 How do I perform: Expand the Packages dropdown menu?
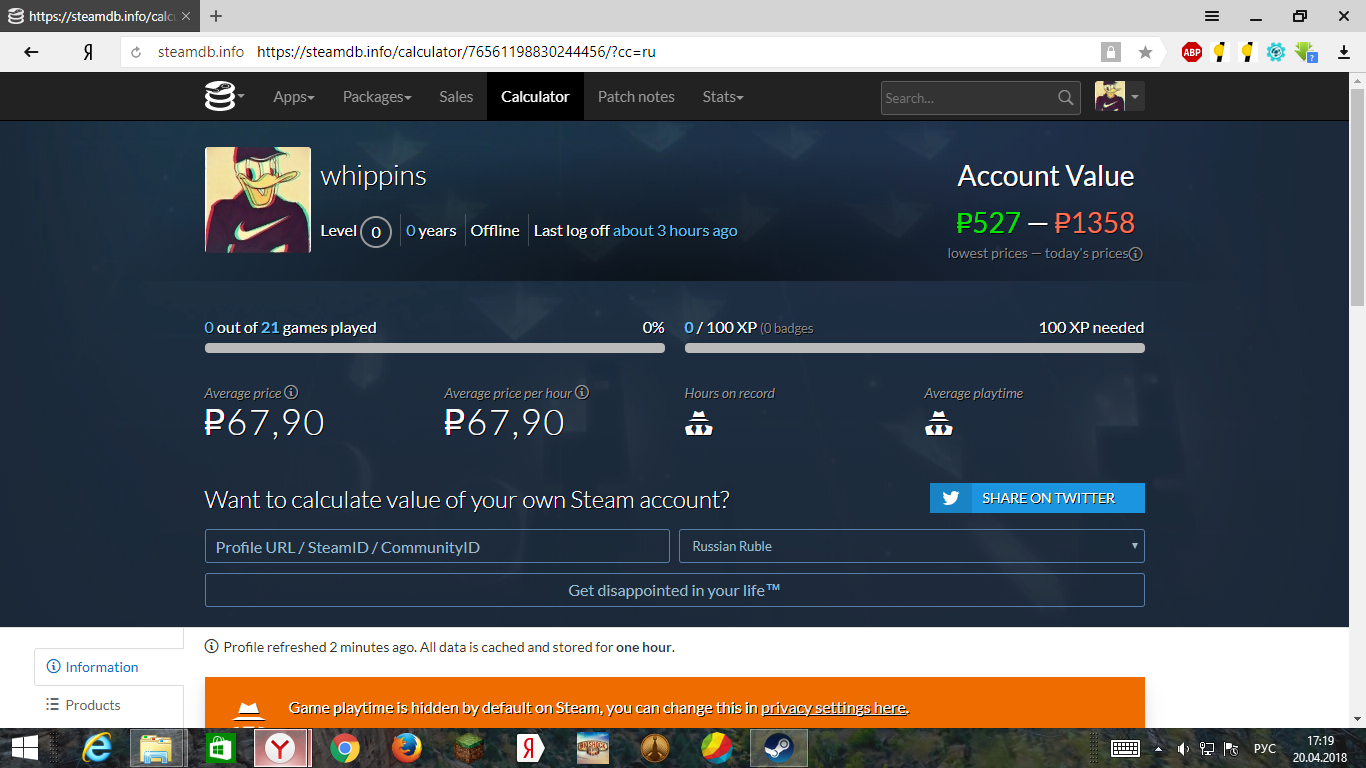377,97
